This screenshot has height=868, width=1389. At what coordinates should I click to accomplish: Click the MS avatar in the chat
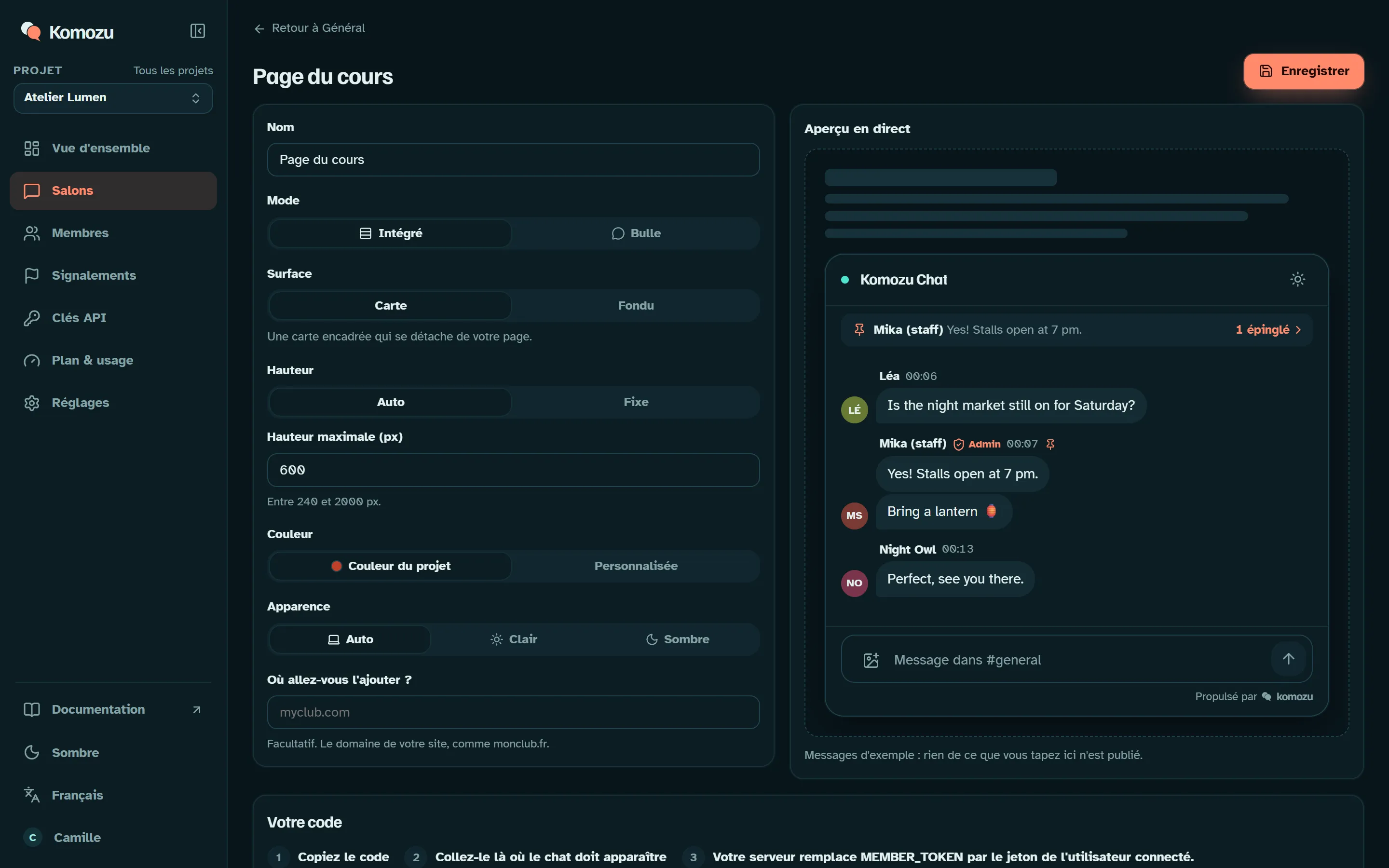854,515
